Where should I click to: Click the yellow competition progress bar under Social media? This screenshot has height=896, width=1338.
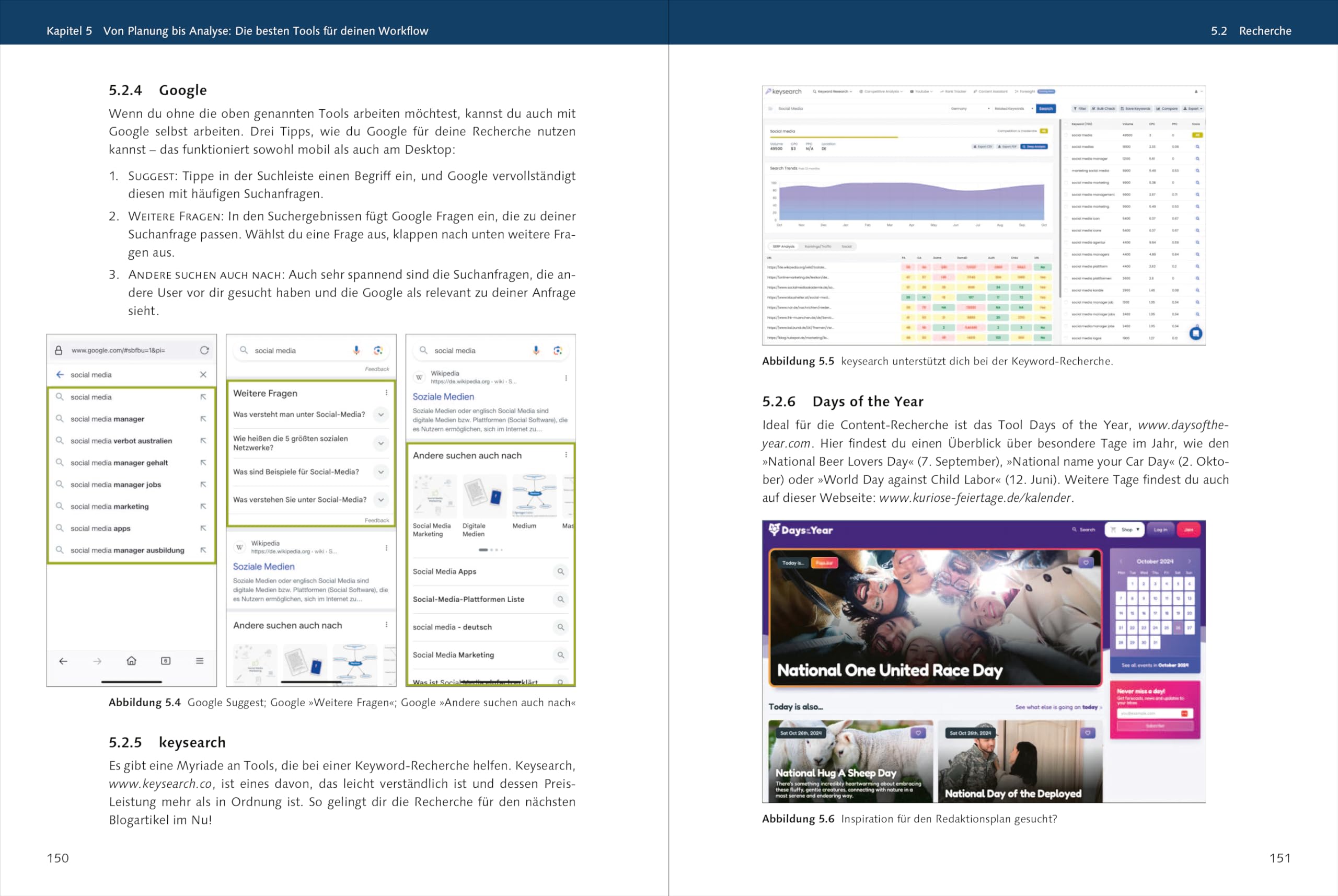834,137
